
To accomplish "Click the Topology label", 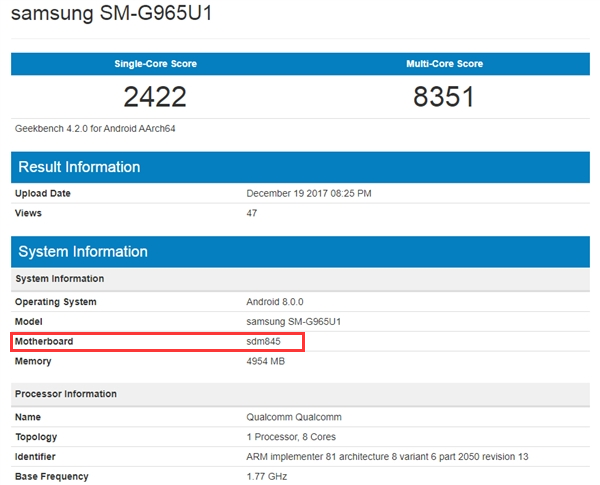I will (36, 437).
